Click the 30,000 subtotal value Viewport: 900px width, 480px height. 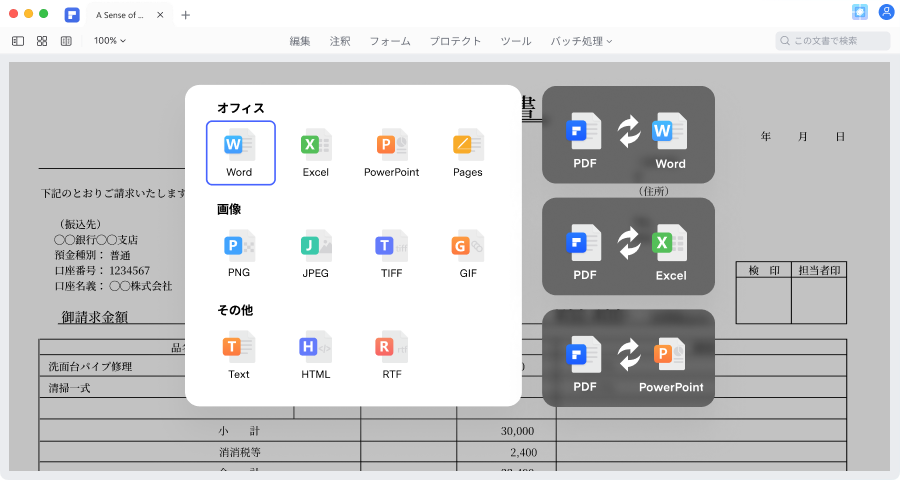(517, 431)
